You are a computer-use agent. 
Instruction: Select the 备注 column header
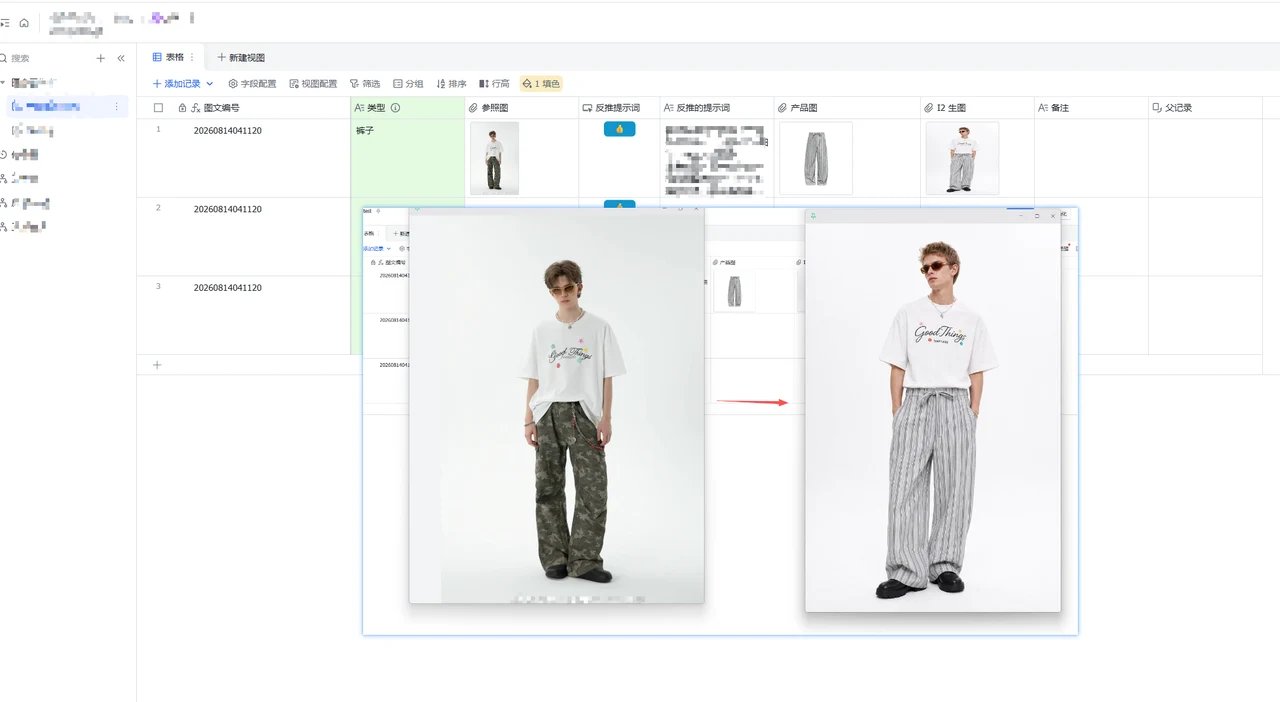click(x=1091, y=108)
